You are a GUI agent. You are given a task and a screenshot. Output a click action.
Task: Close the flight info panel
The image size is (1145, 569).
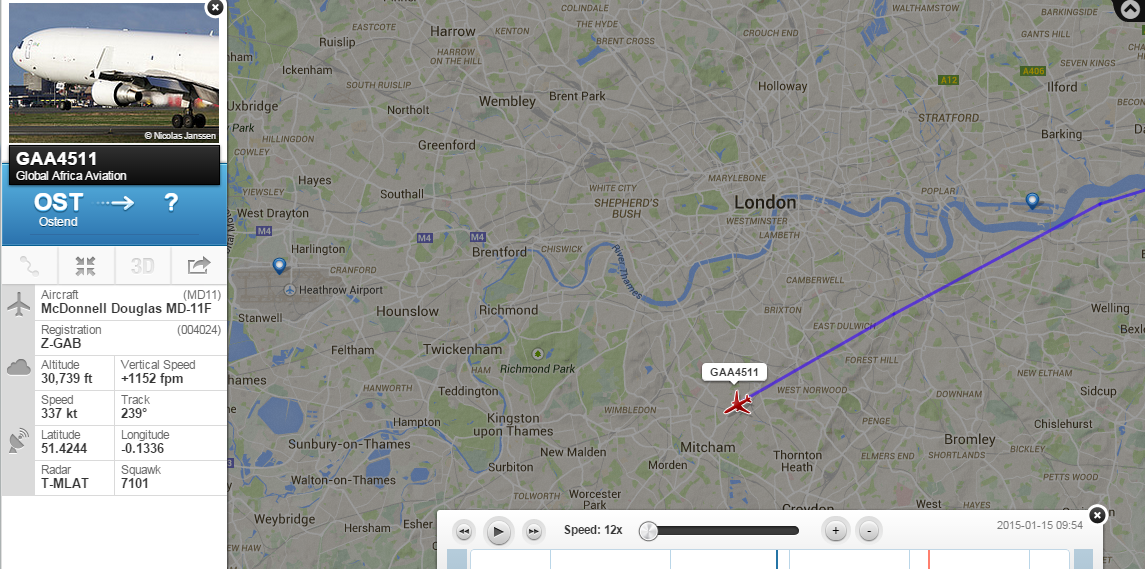point(215,7)
